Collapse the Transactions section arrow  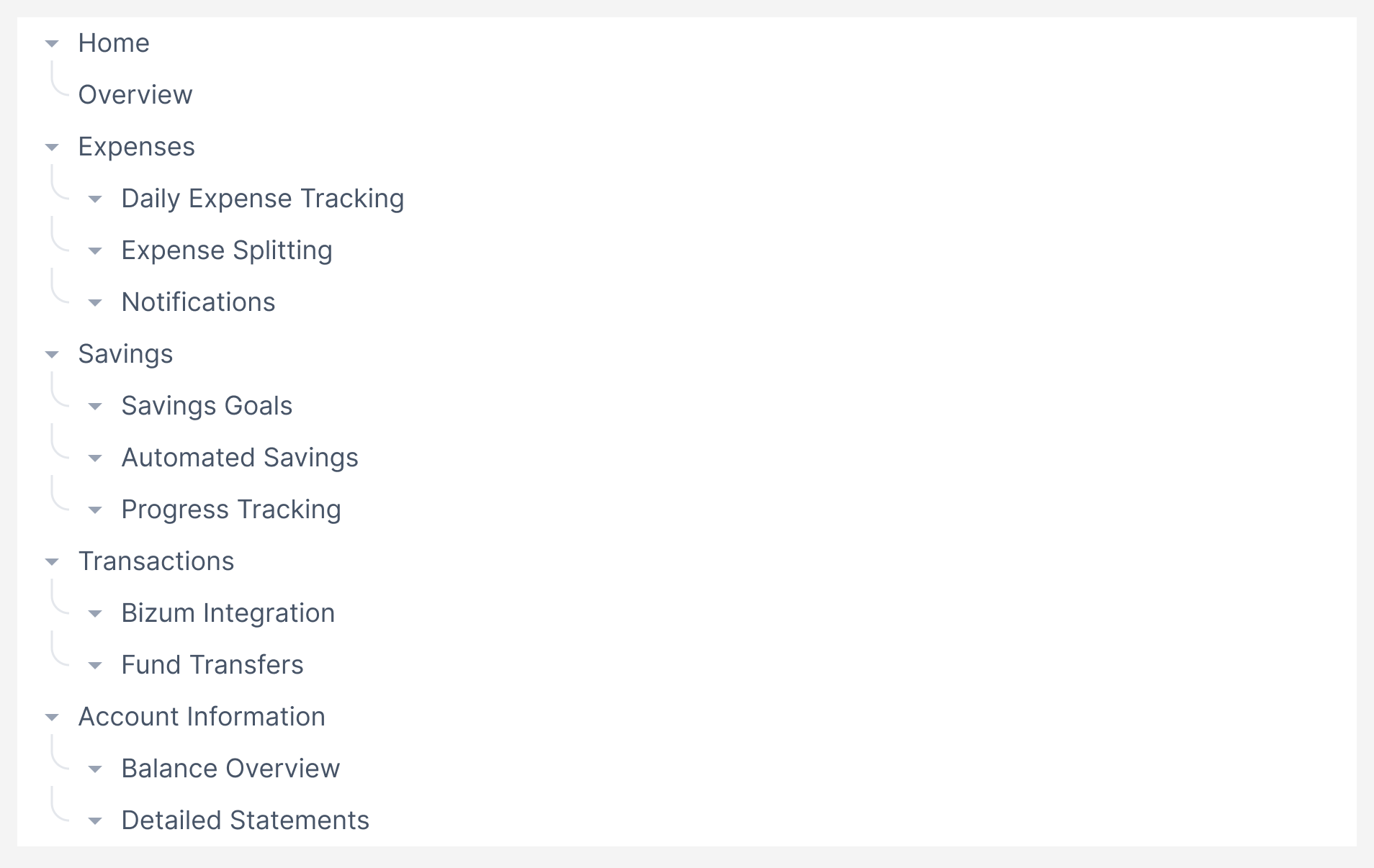click(52, 562)
